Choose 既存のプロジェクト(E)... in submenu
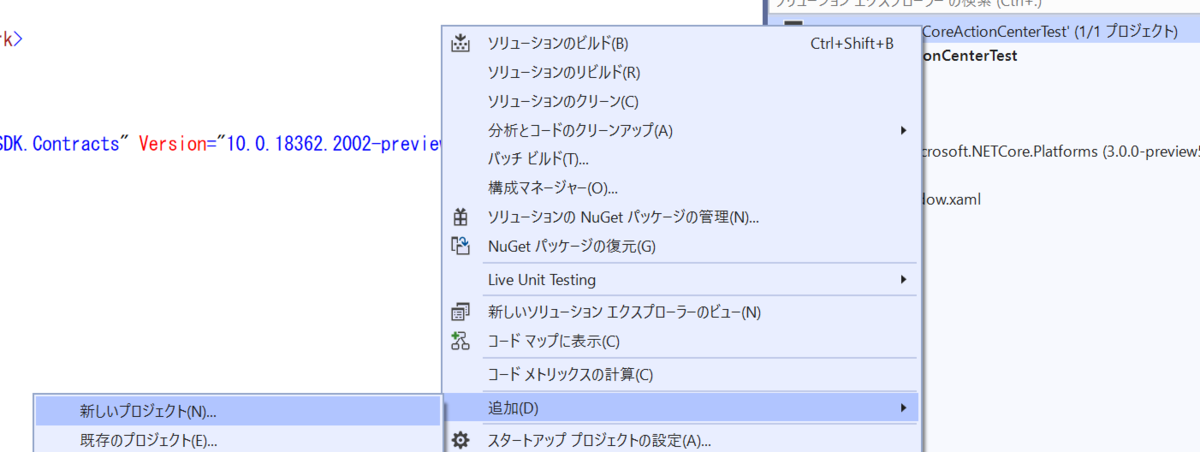1200x452 pixels. pos(238,439)
